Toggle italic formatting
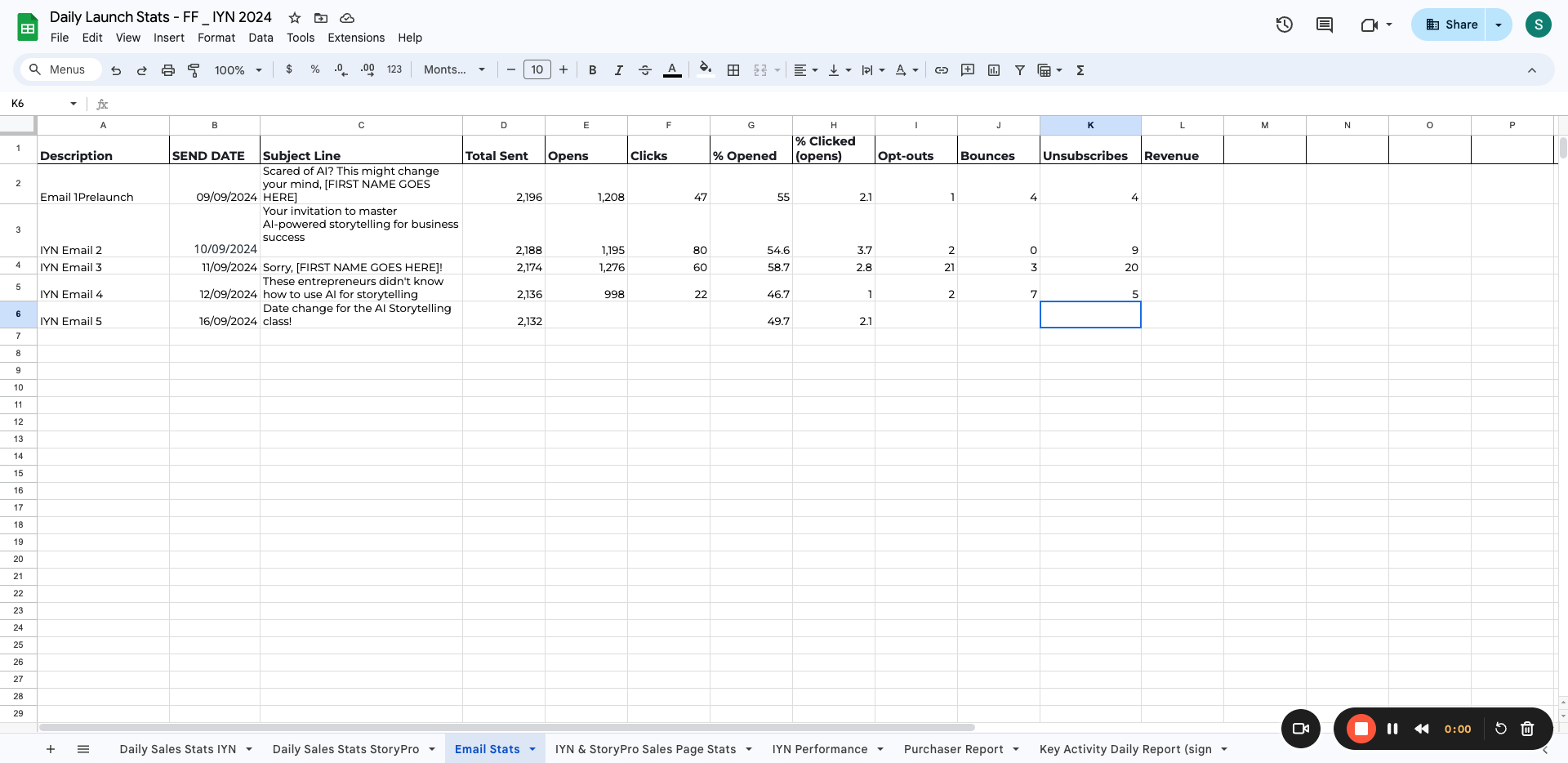 coord(619,70)
